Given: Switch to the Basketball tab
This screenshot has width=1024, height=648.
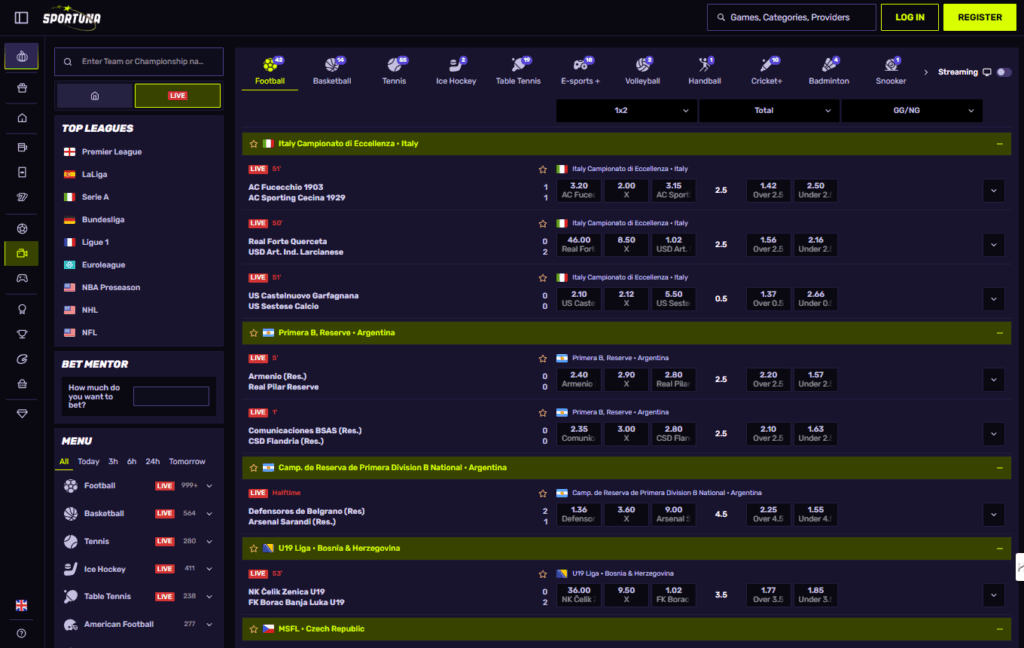Looking at the screenshot, I should (x=332, y=69).
